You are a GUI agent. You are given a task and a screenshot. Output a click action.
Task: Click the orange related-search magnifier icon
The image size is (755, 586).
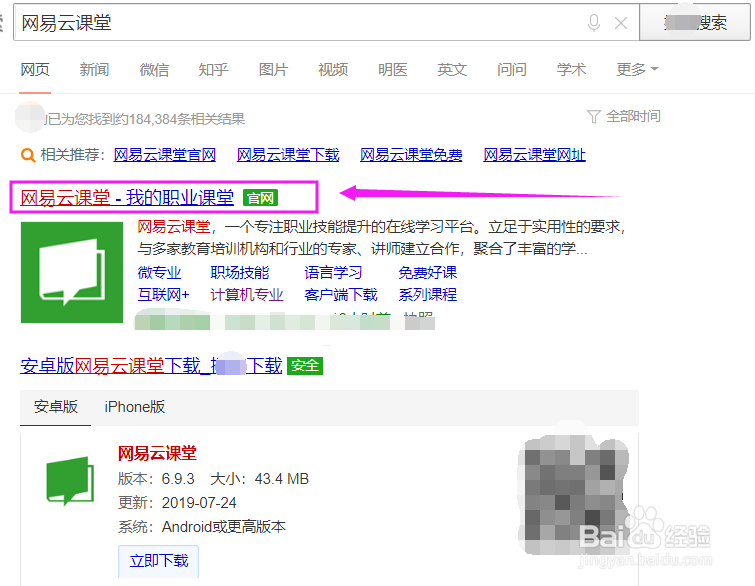click(28, 155)
